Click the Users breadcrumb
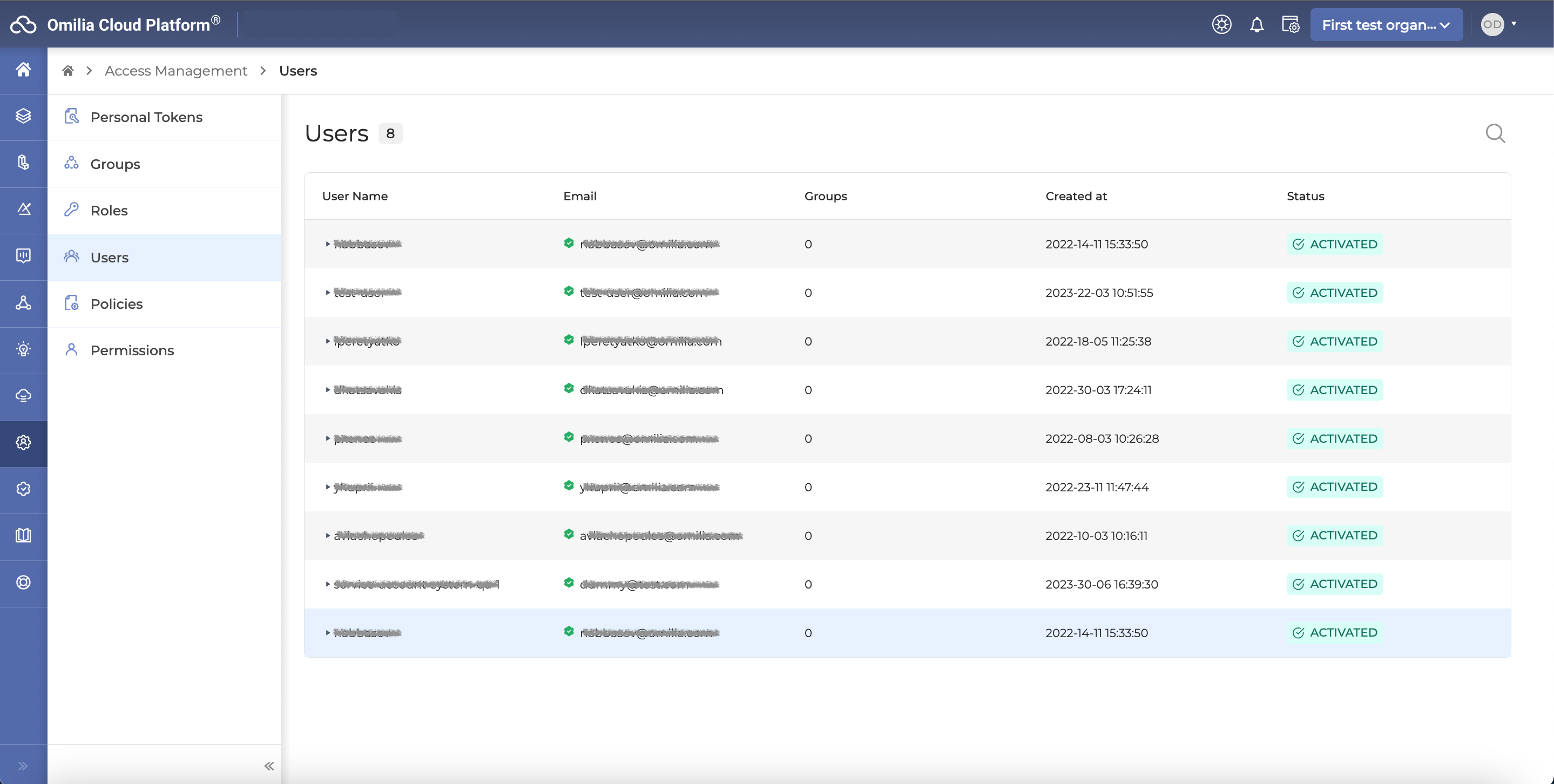This screenshot has width=1554, height=784. tap(298, 71)
